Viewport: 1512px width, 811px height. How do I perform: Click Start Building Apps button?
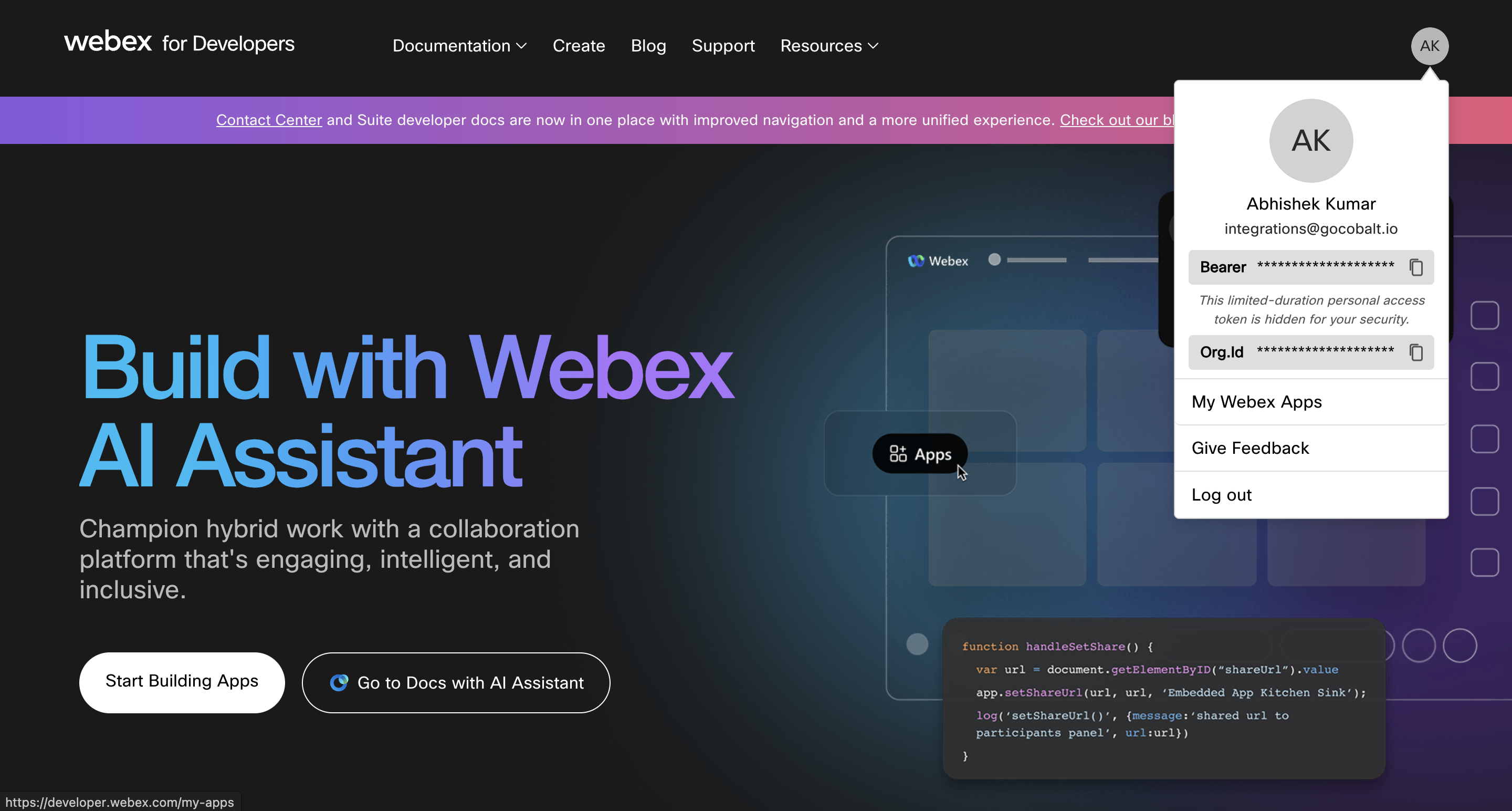pyautogui.click(x=182, y=681)
